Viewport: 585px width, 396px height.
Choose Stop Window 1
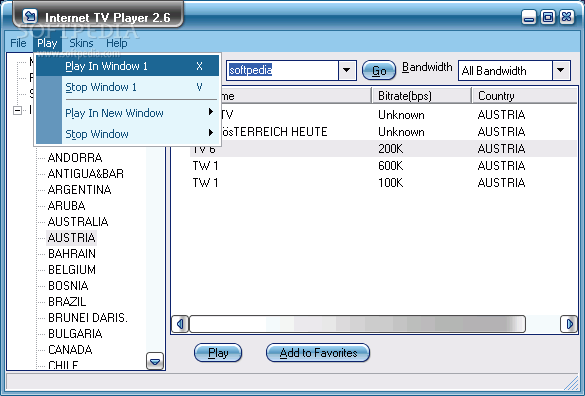(x=127, y=87)
